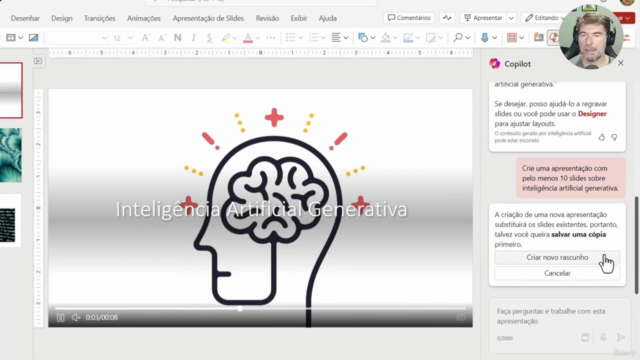
Task: Open the Exibir ribbon tab
Action: click(x=299, y=18)
